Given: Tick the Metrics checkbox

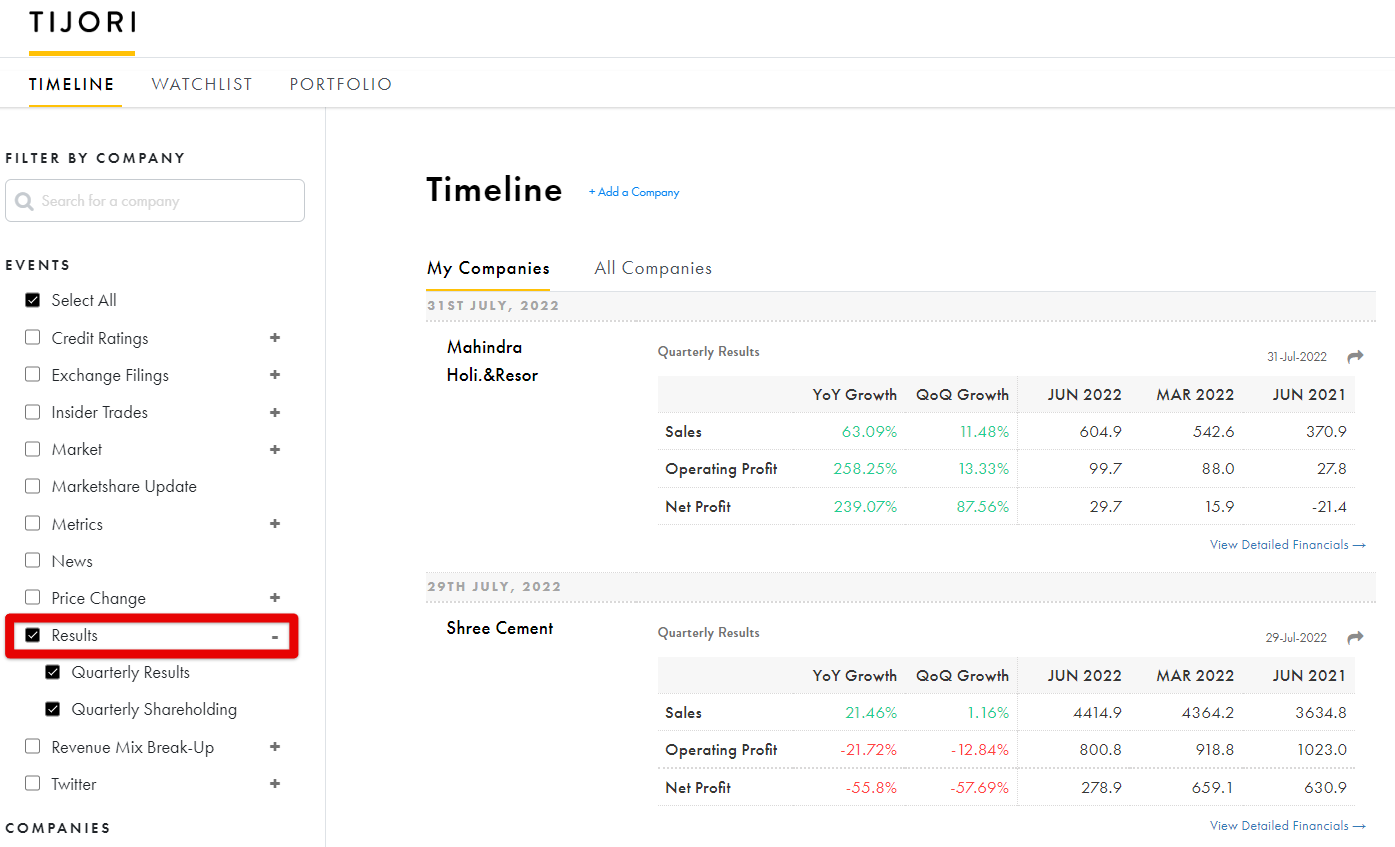Looking at the screenshot, I should tap(33, 524).
